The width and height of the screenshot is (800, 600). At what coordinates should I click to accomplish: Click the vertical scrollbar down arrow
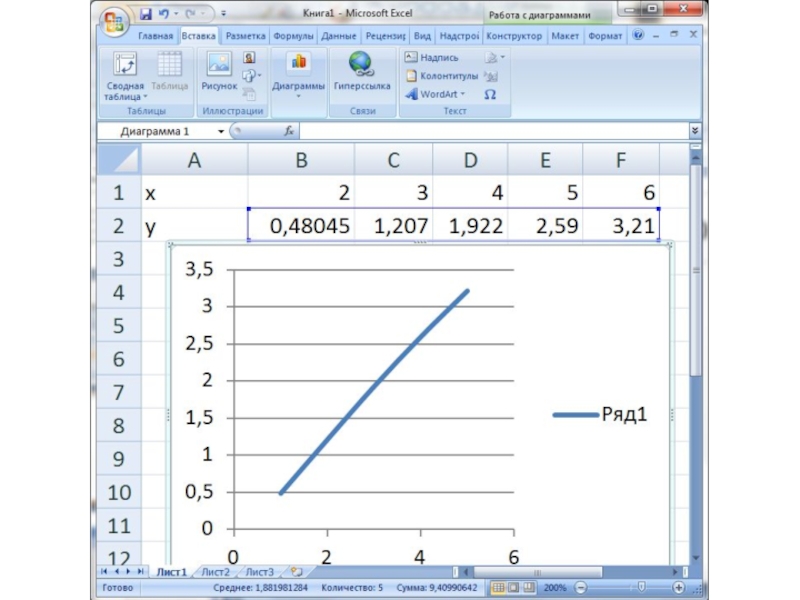(x=696, y=558)
